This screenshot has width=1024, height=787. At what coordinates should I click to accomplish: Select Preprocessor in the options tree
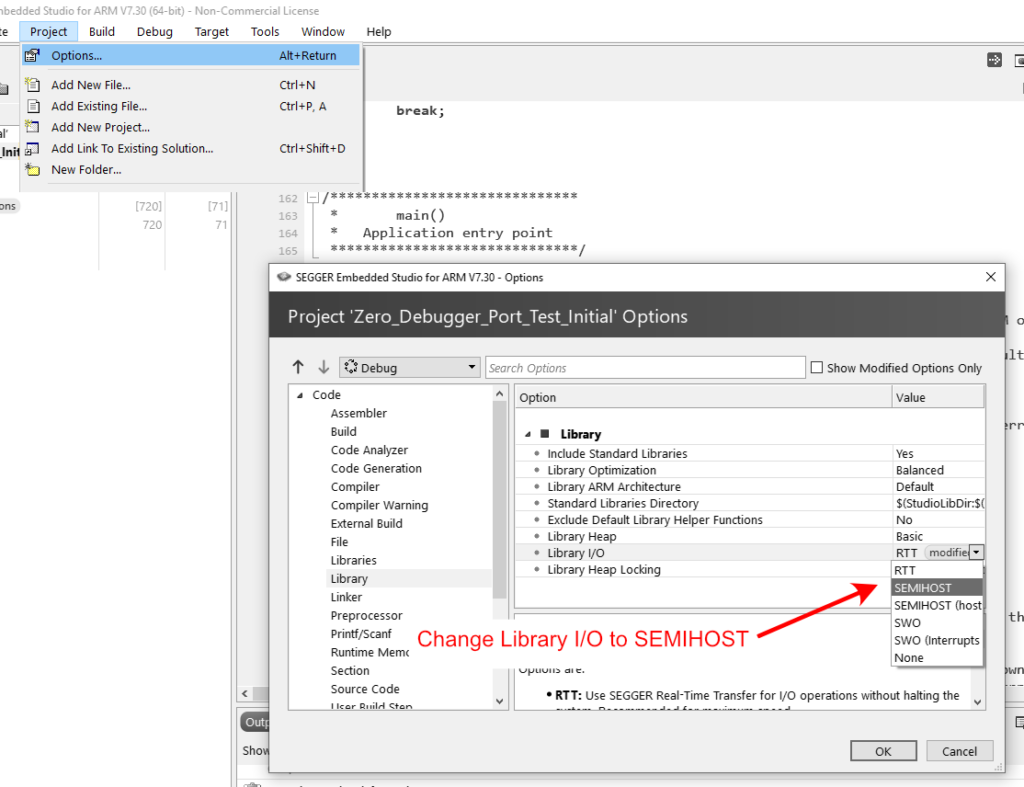click(x=366, y=615)
